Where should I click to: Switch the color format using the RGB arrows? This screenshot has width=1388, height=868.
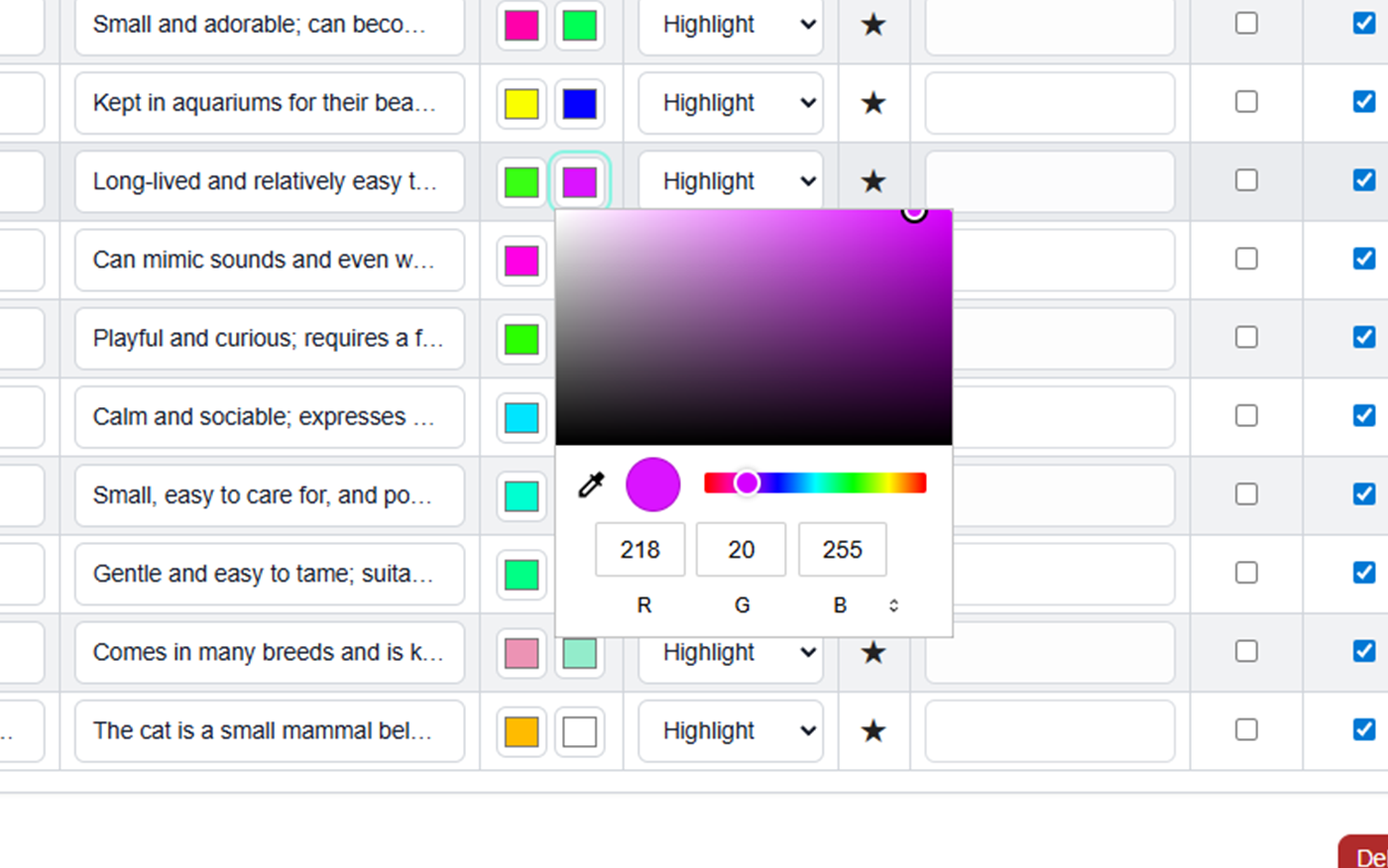pos(893,604)
